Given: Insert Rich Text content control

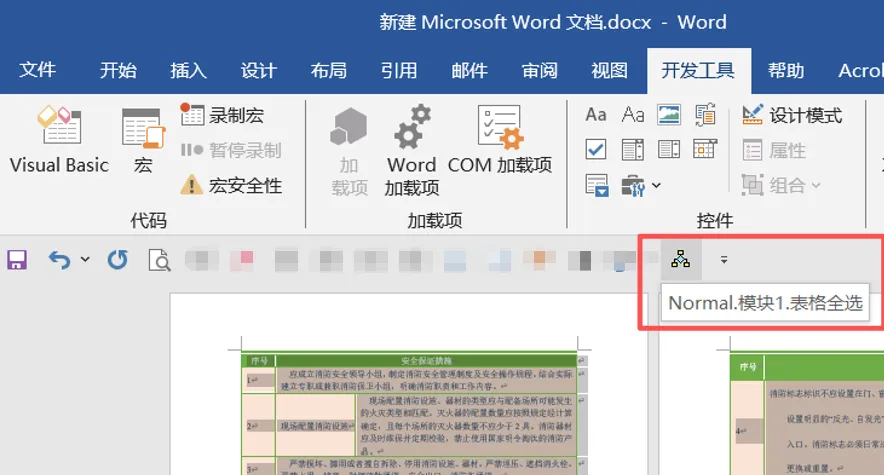Looking at the screenshot, I should click(x=596, y=115).
